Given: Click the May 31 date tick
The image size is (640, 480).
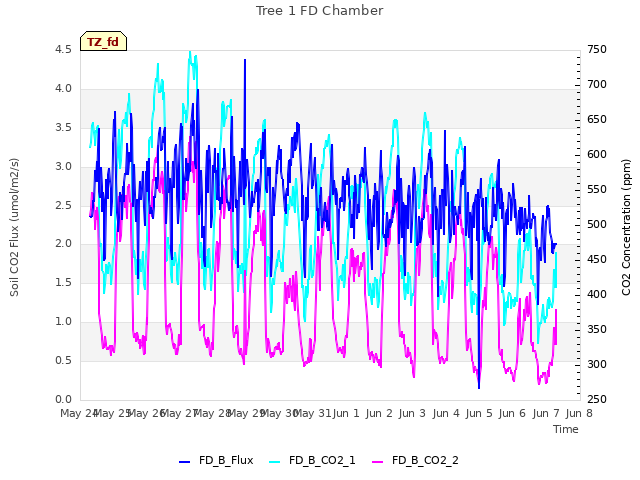Looking at the screenshot, I should (312, 413).
